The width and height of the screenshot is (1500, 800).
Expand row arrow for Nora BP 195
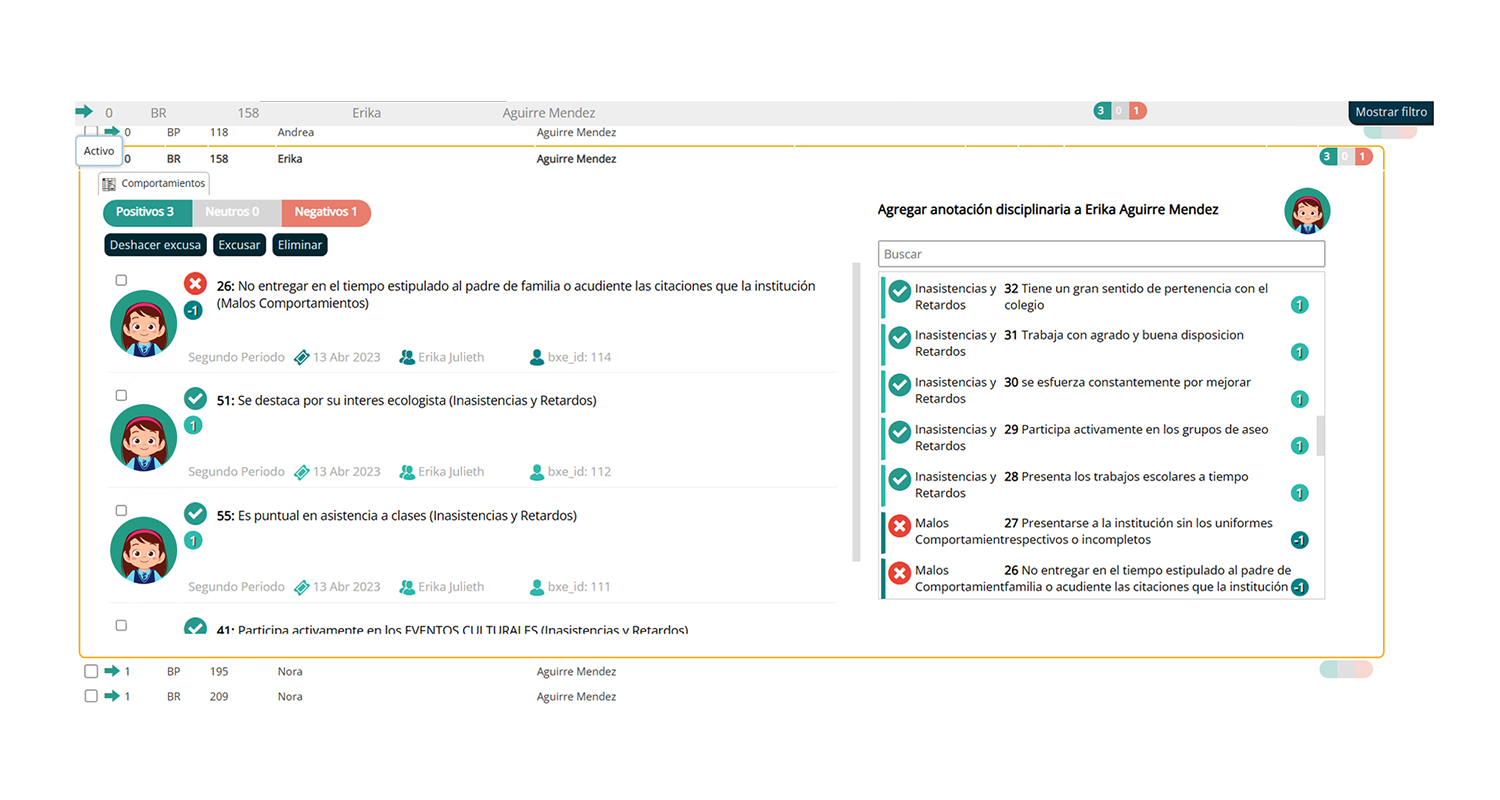pos(112,671)
